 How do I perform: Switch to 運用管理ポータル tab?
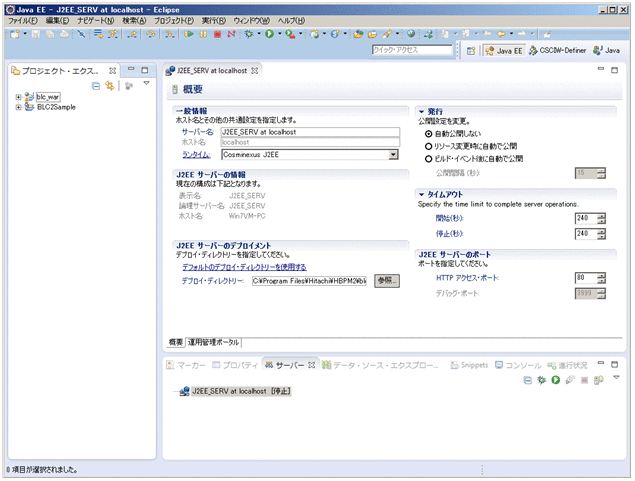215,341
